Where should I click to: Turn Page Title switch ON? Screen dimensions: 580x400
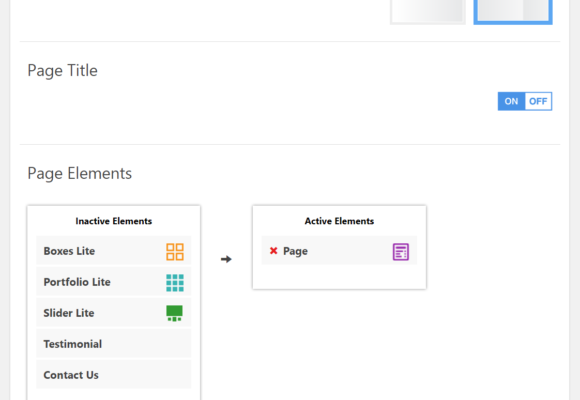coord(511,101)
